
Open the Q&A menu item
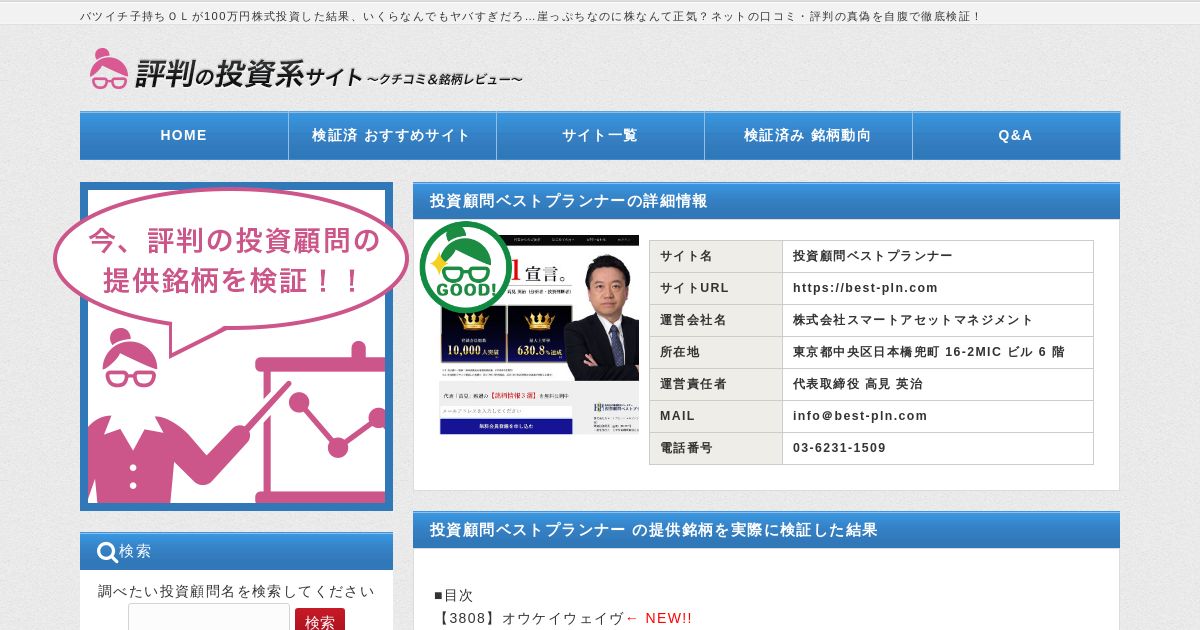pyautogui.click(x=1016, y=136)
